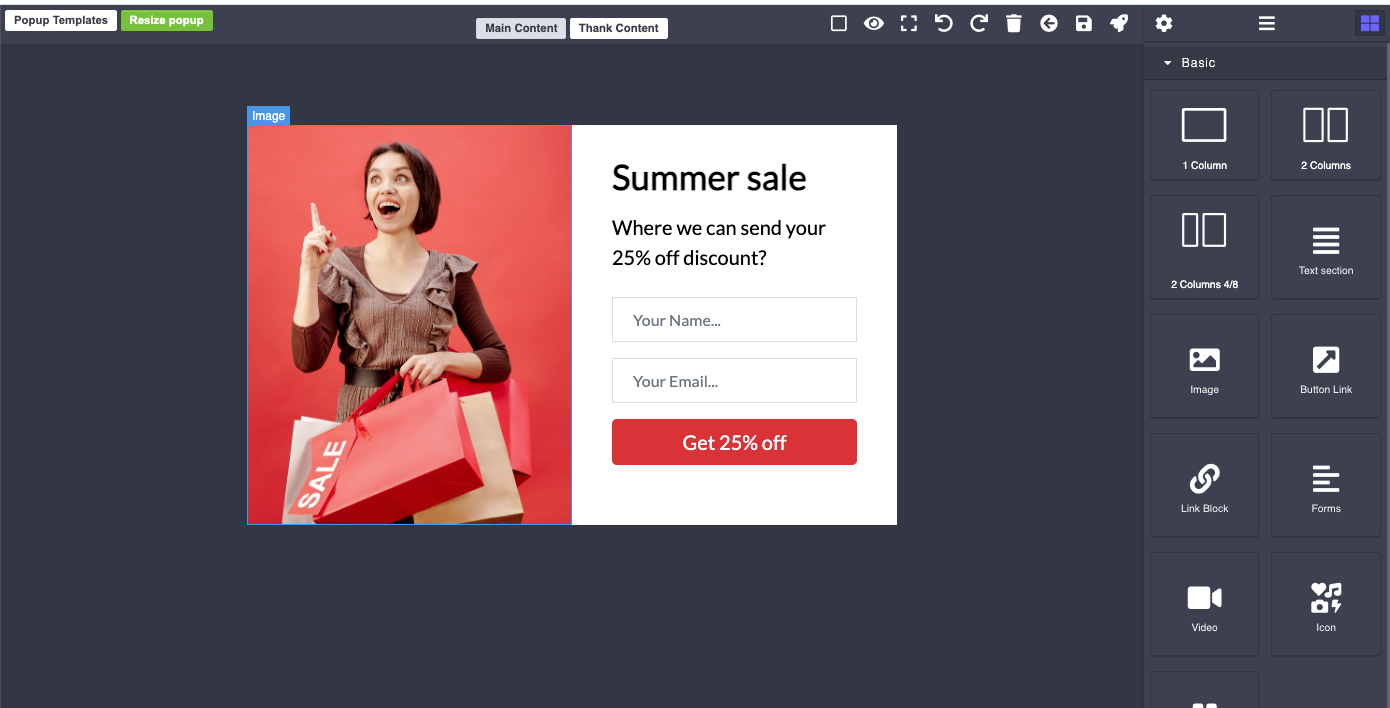The image size is (1390, 708).
Task: Click the red Get 25% off button
Action: [x=734, y=442]
